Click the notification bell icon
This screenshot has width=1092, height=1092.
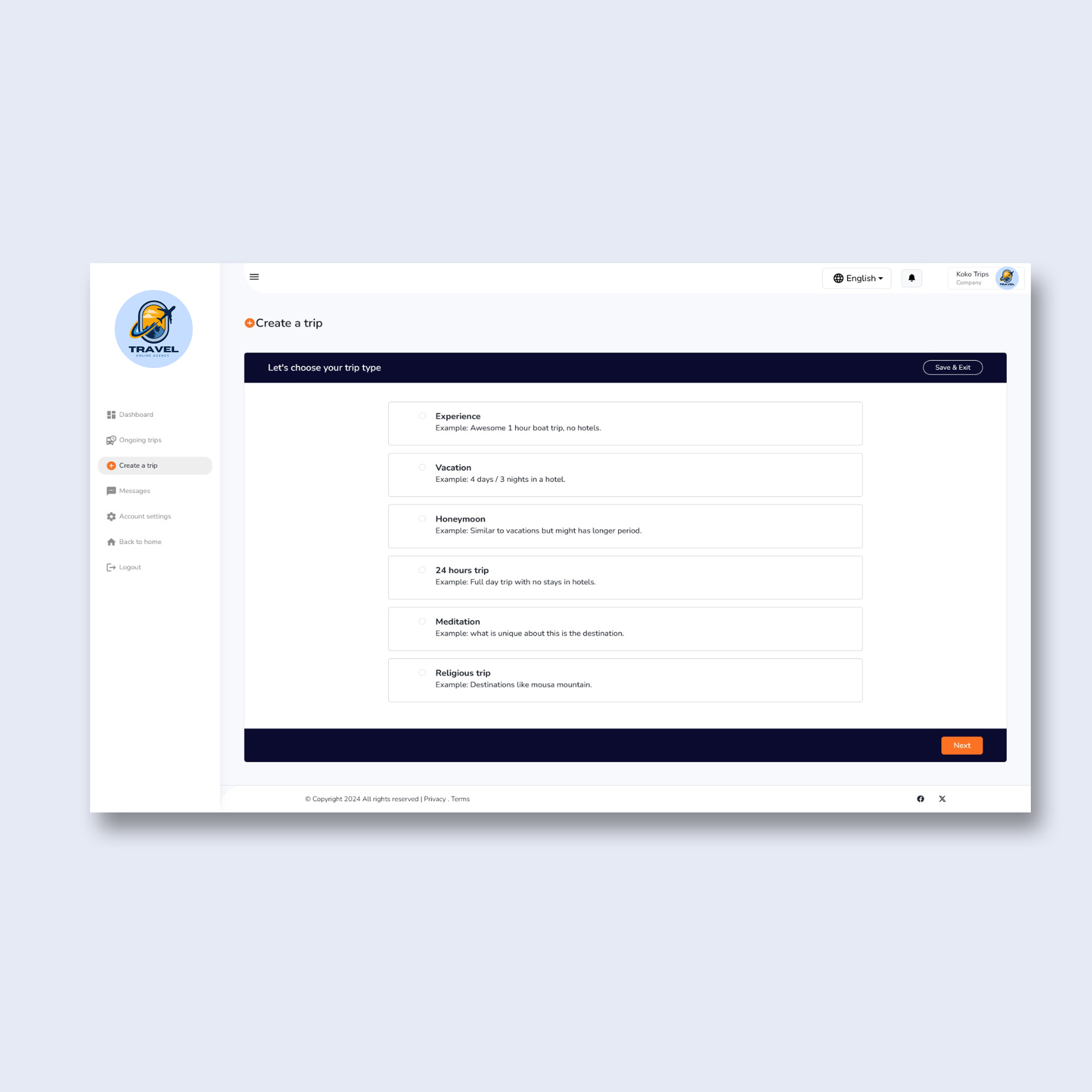(911, 278)
